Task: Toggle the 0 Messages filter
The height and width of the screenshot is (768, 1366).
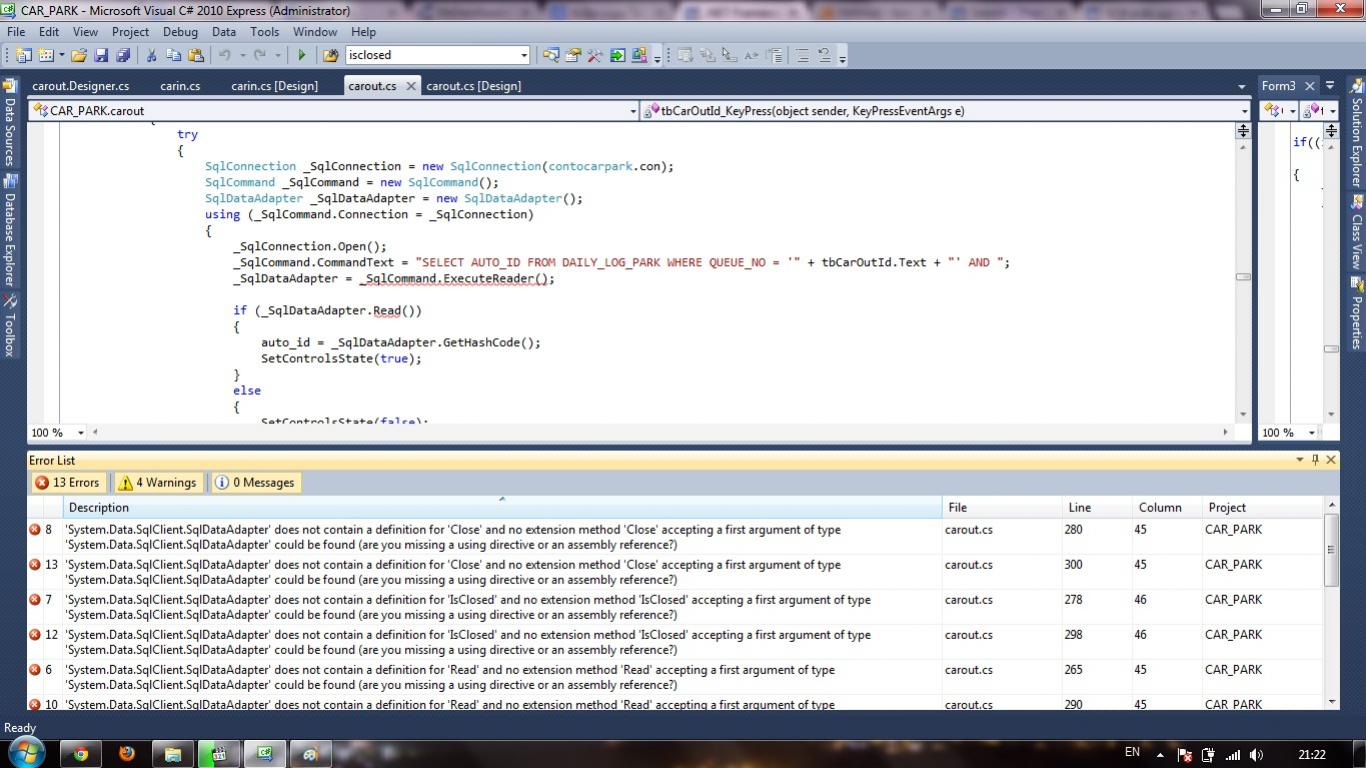Action: click(x=255, y=482)
